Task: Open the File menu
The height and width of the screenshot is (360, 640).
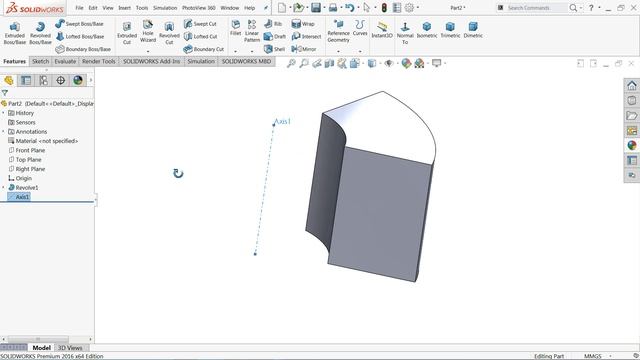Action: 79,8
